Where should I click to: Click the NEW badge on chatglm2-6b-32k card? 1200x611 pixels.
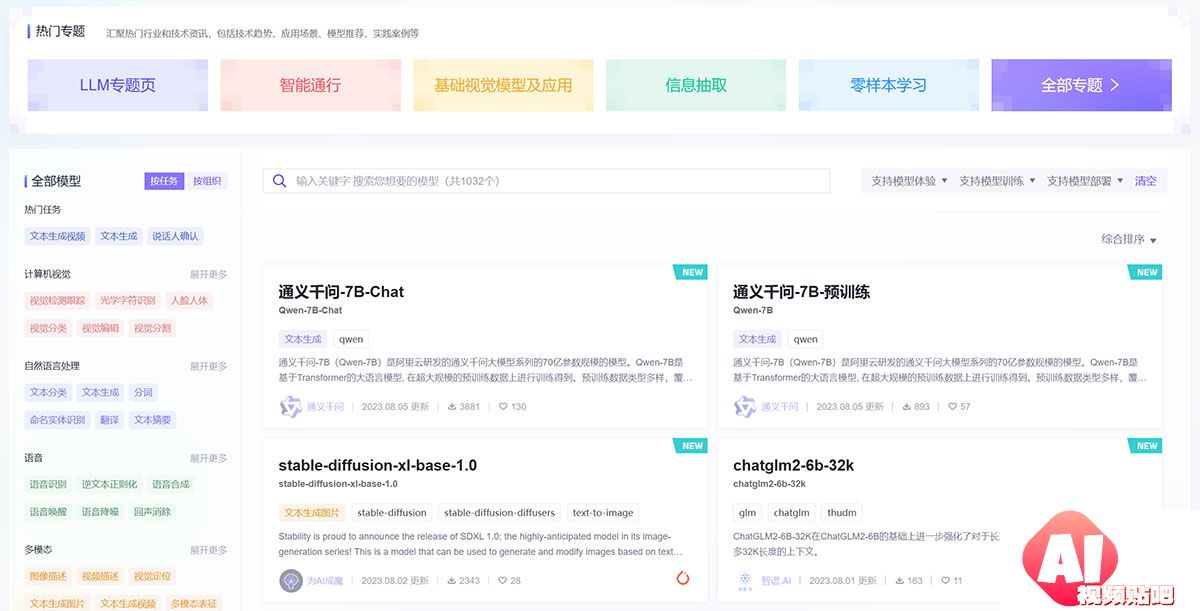1146,446
